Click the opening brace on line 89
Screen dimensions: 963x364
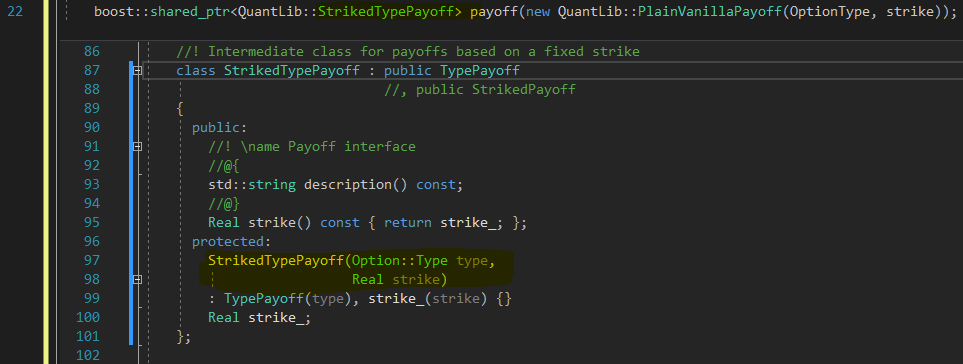click(x=180, y=109)
